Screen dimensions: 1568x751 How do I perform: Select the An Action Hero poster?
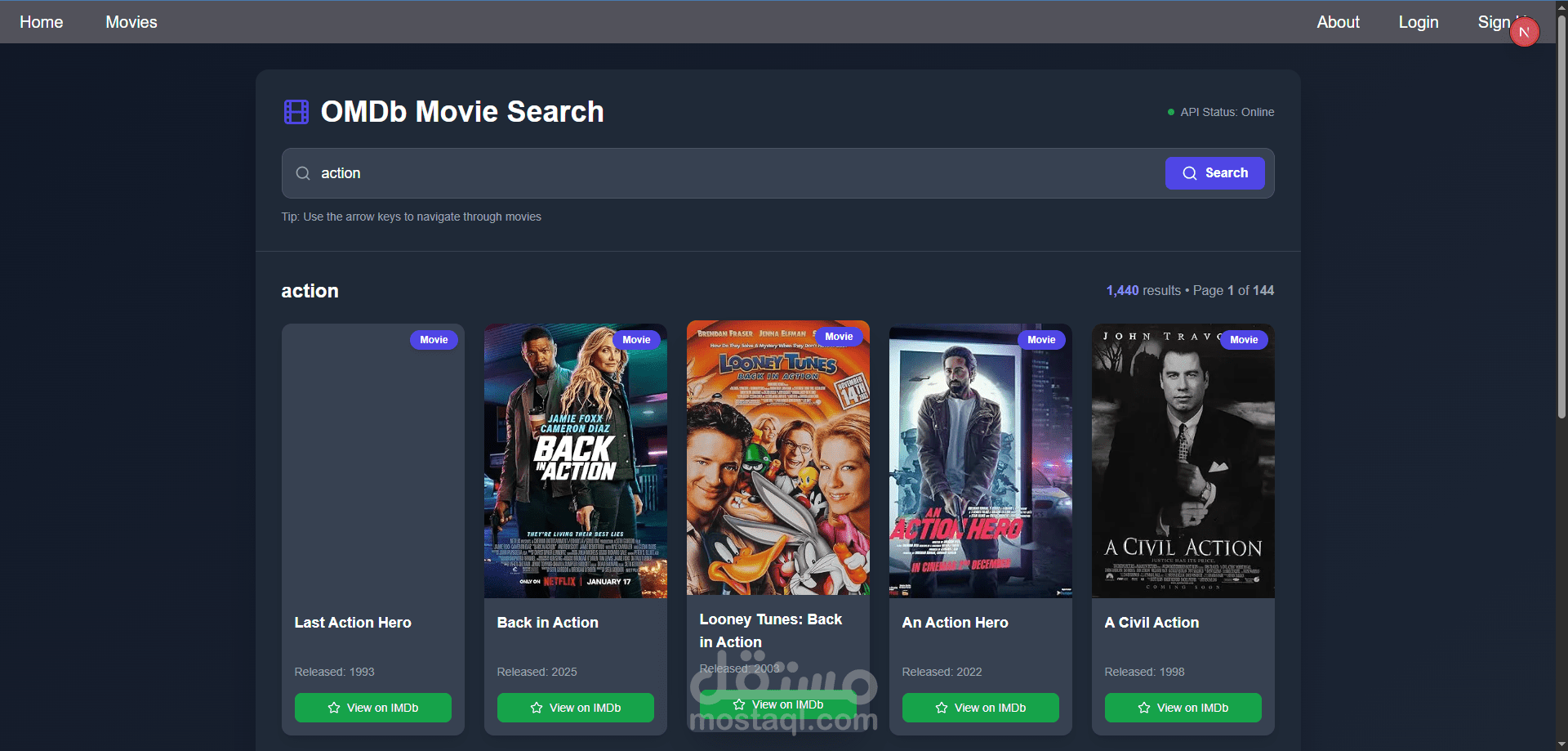pyautogui.click(x=981, y=461)
